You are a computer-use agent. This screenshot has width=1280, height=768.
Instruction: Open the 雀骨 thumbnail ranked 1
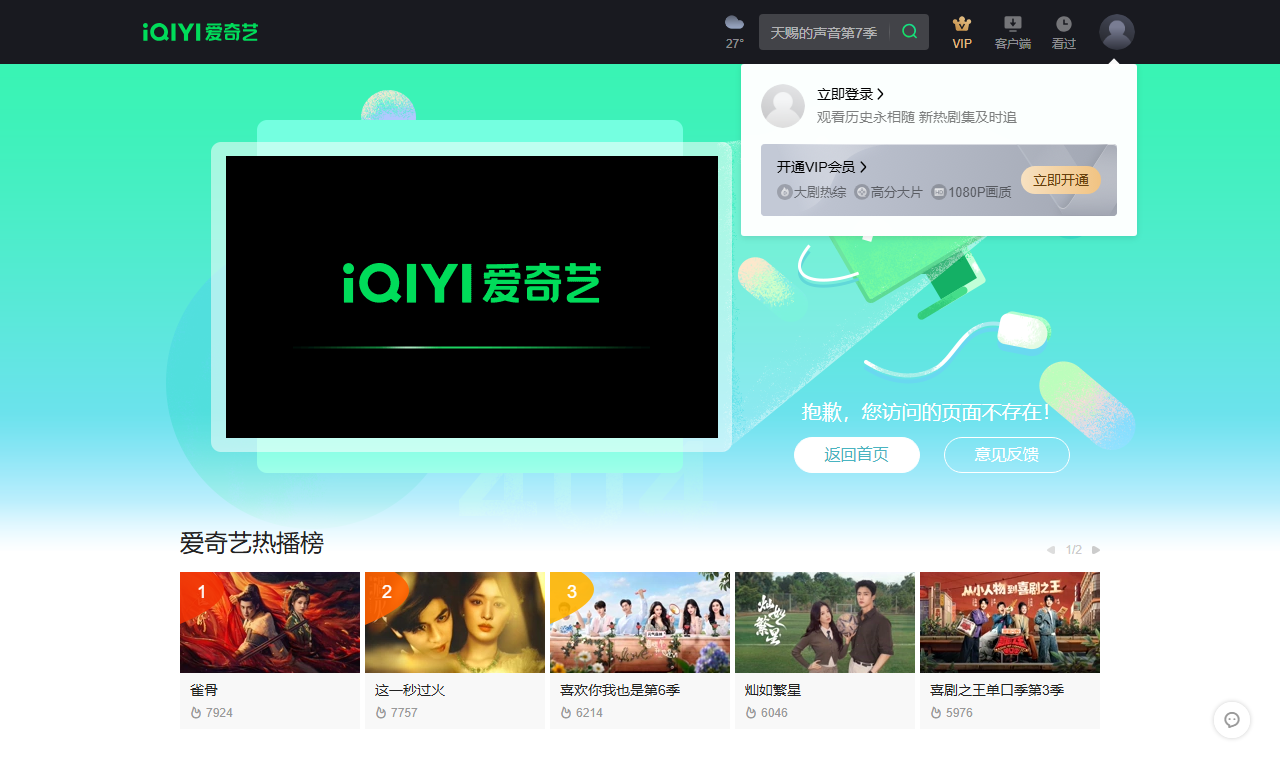click(x=270, y=622)
